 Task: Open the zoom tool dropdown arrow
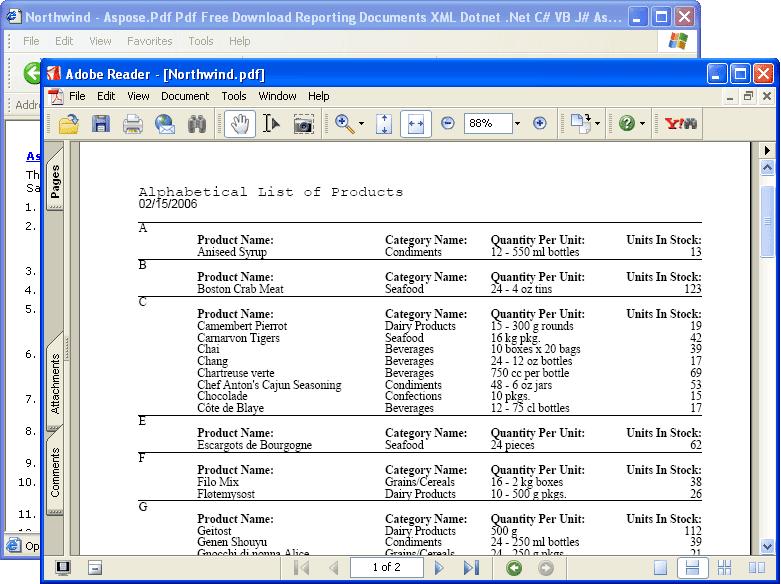pyautogui.click(x=361, y=124)
